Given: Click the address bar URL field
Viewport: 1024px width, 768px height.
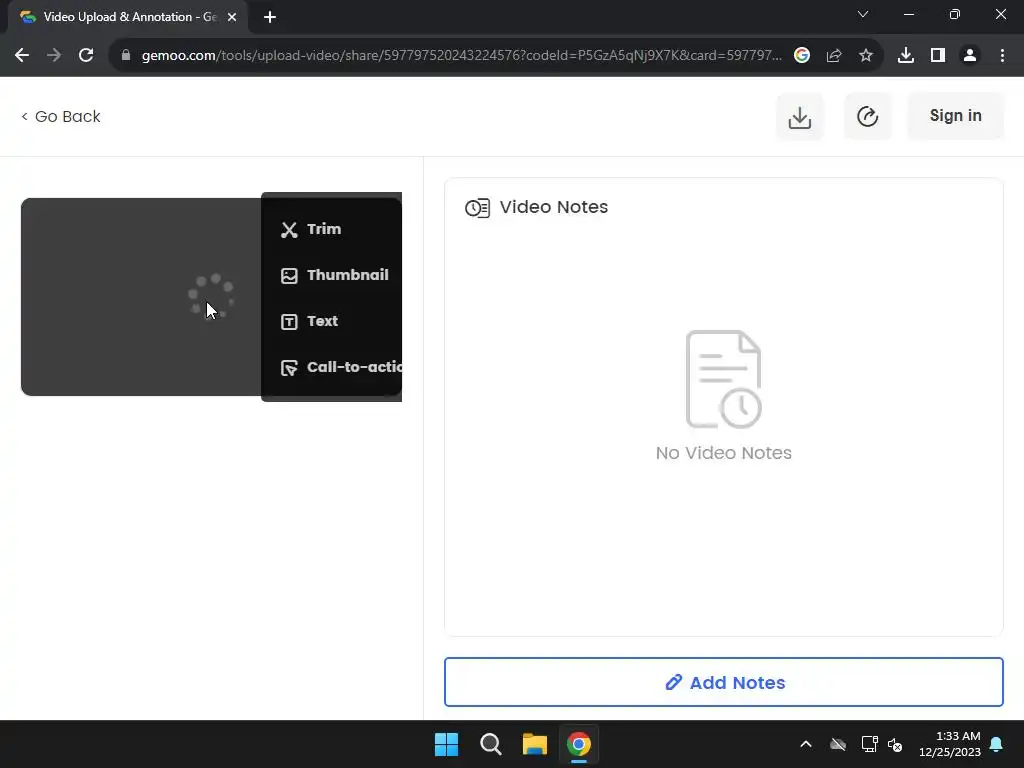Looking at the screenshot, I should [x=461, y=56].
